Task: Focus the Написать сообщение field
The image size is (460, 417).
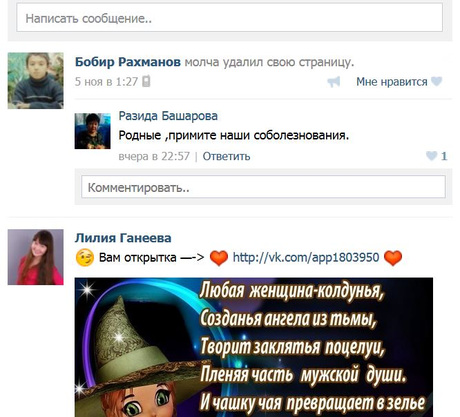Action: click(230, 18)
